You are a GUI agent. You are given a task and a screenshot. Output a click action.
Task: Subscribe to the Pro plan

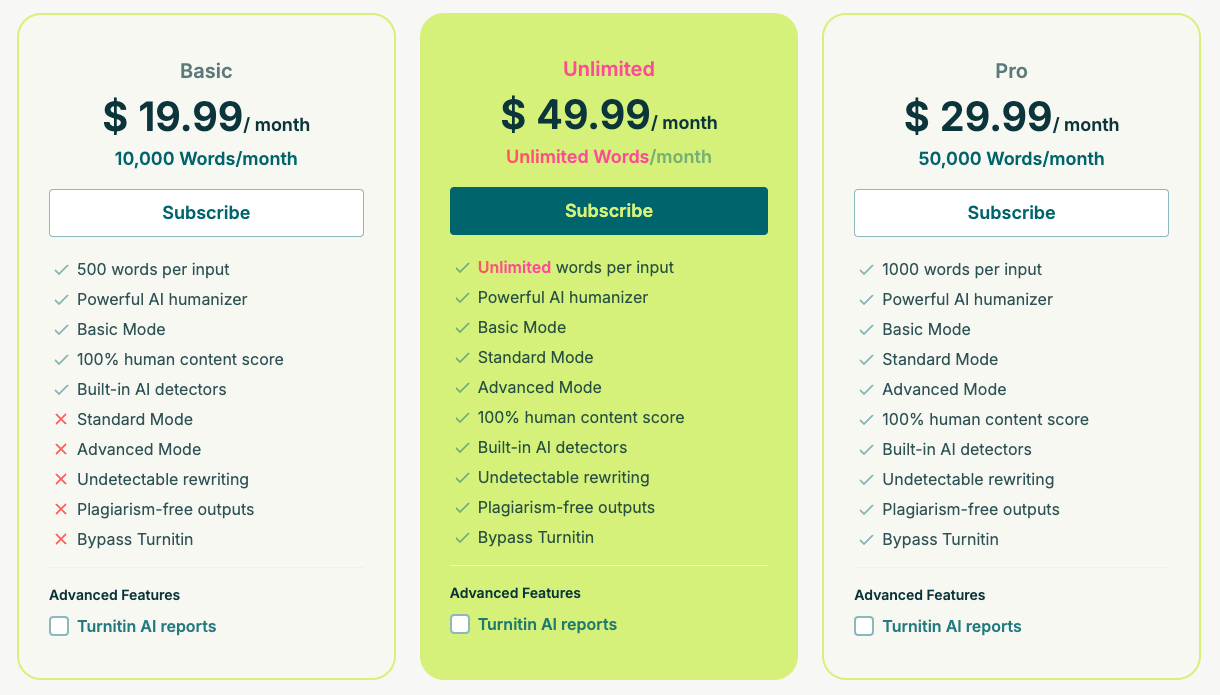click(1011, 212)
